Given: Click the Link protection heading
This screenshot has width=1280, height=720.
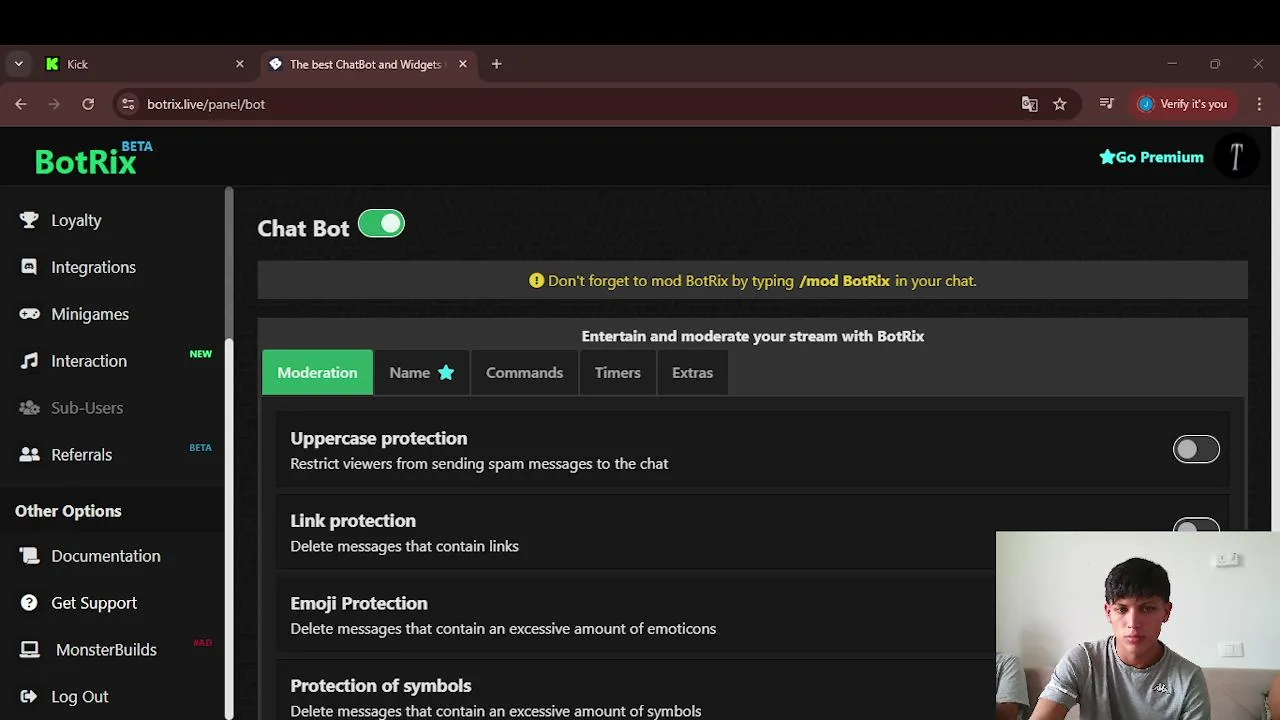Looking at the screenshot, I should [x=352, y=521].
